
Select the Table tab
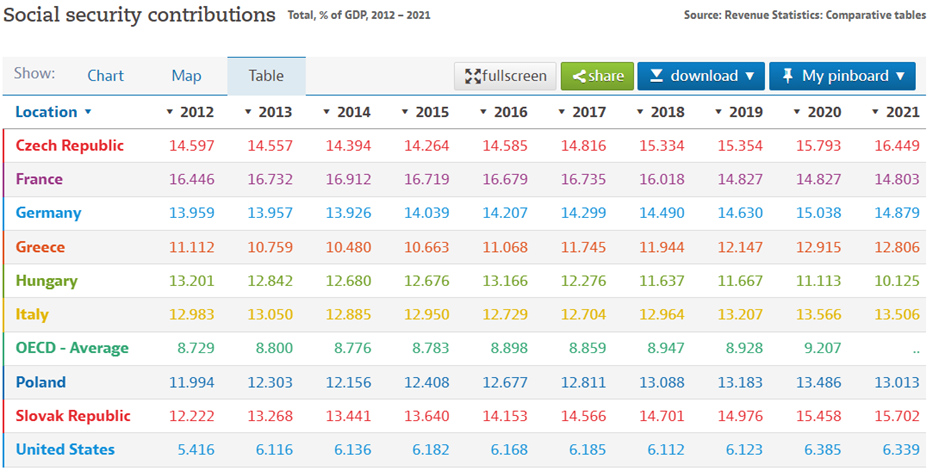click(x=266, y=76)
